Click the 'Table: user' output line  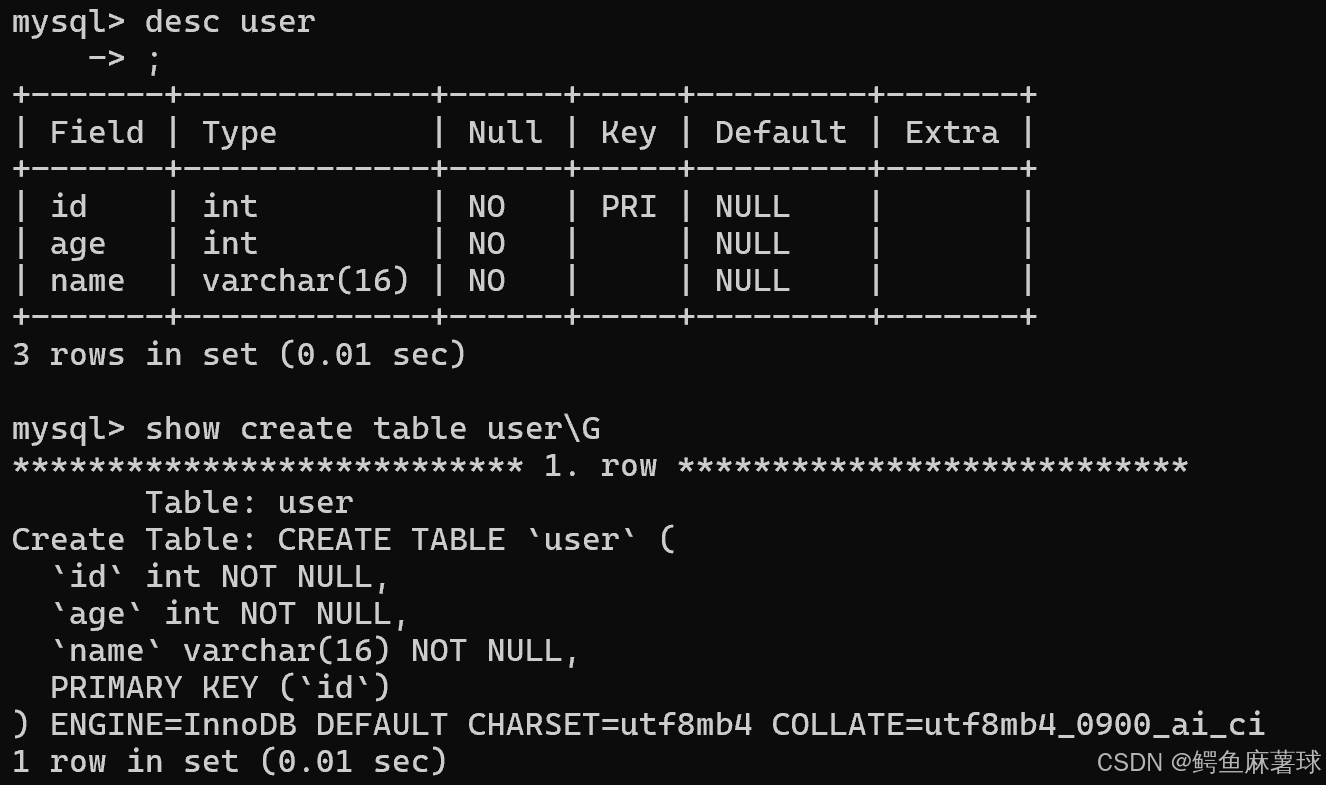click(x=249, y=503)
